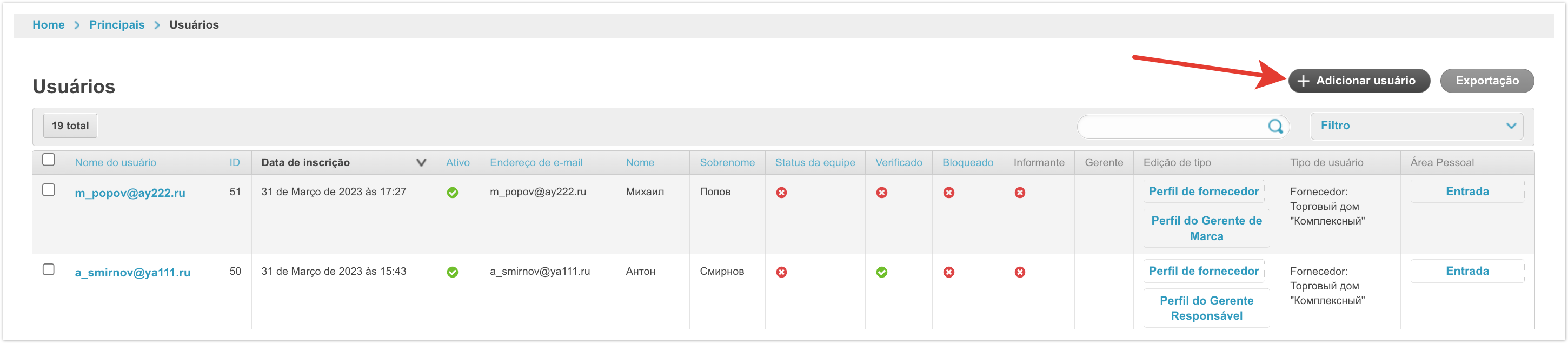Select the checkbox for m_popov@ay222.ru row
This screenshot has height=343, width=1568.
[x=49, y=190]
